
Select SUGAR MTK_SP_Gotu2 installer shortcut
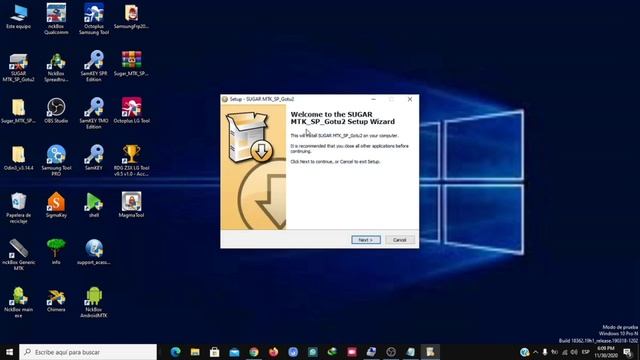18,67
